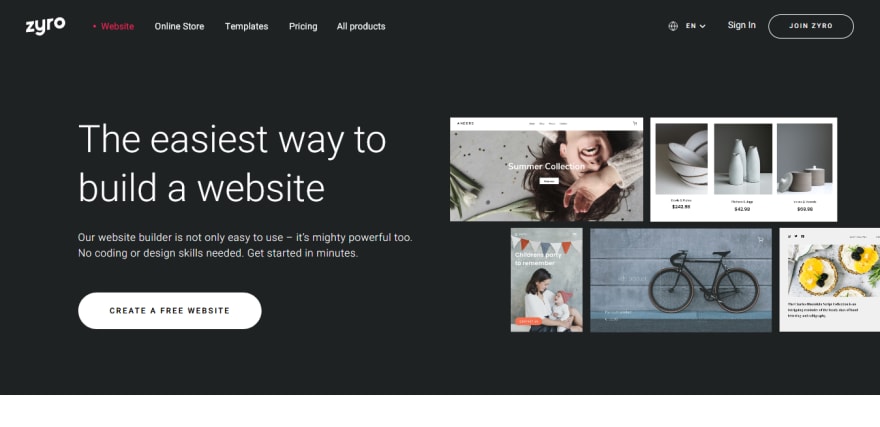Open the ceramics store template thumbnail
The height and width of the screenshot is (427, 880).
(743, 169)
